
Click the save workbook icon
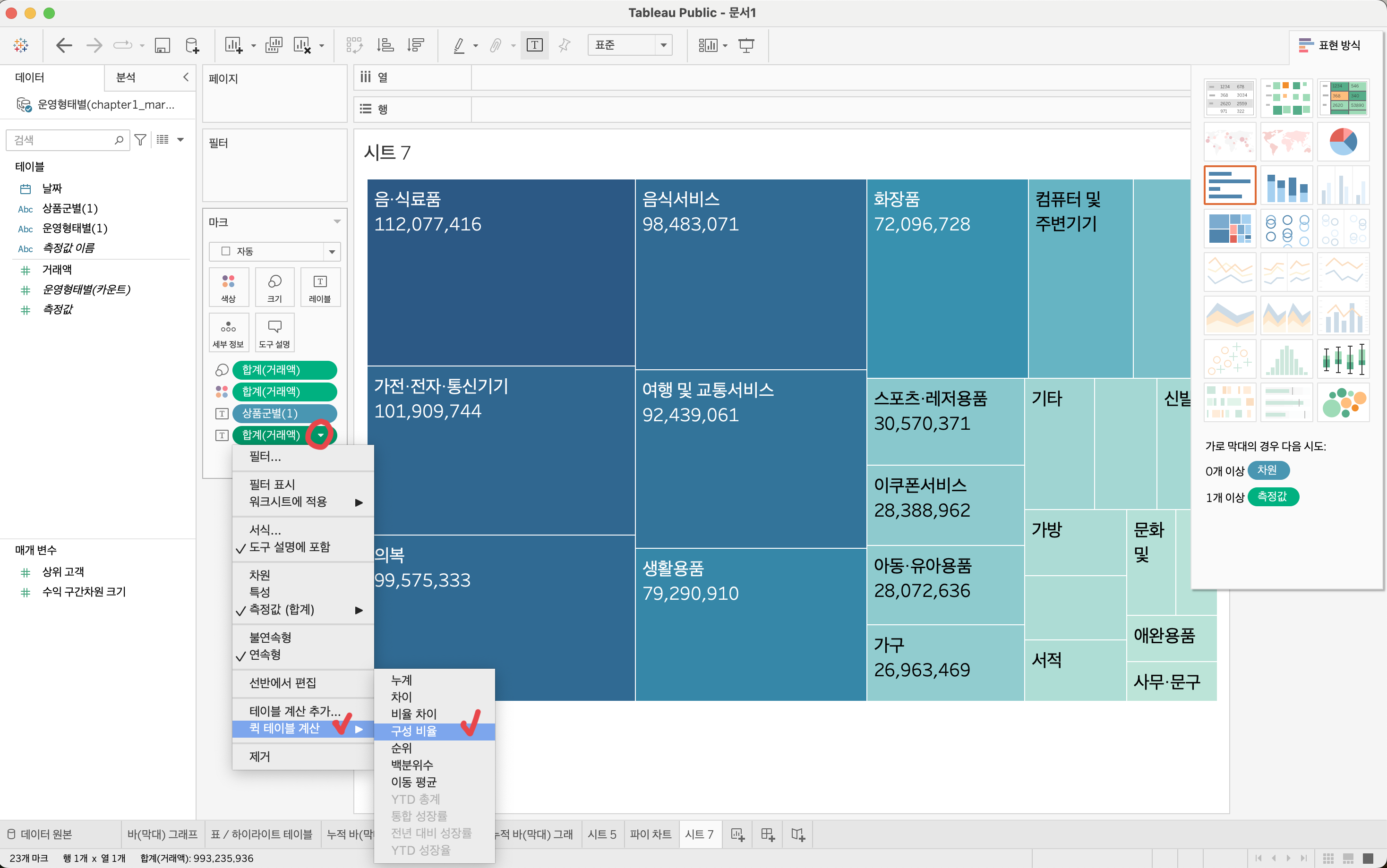163,45
